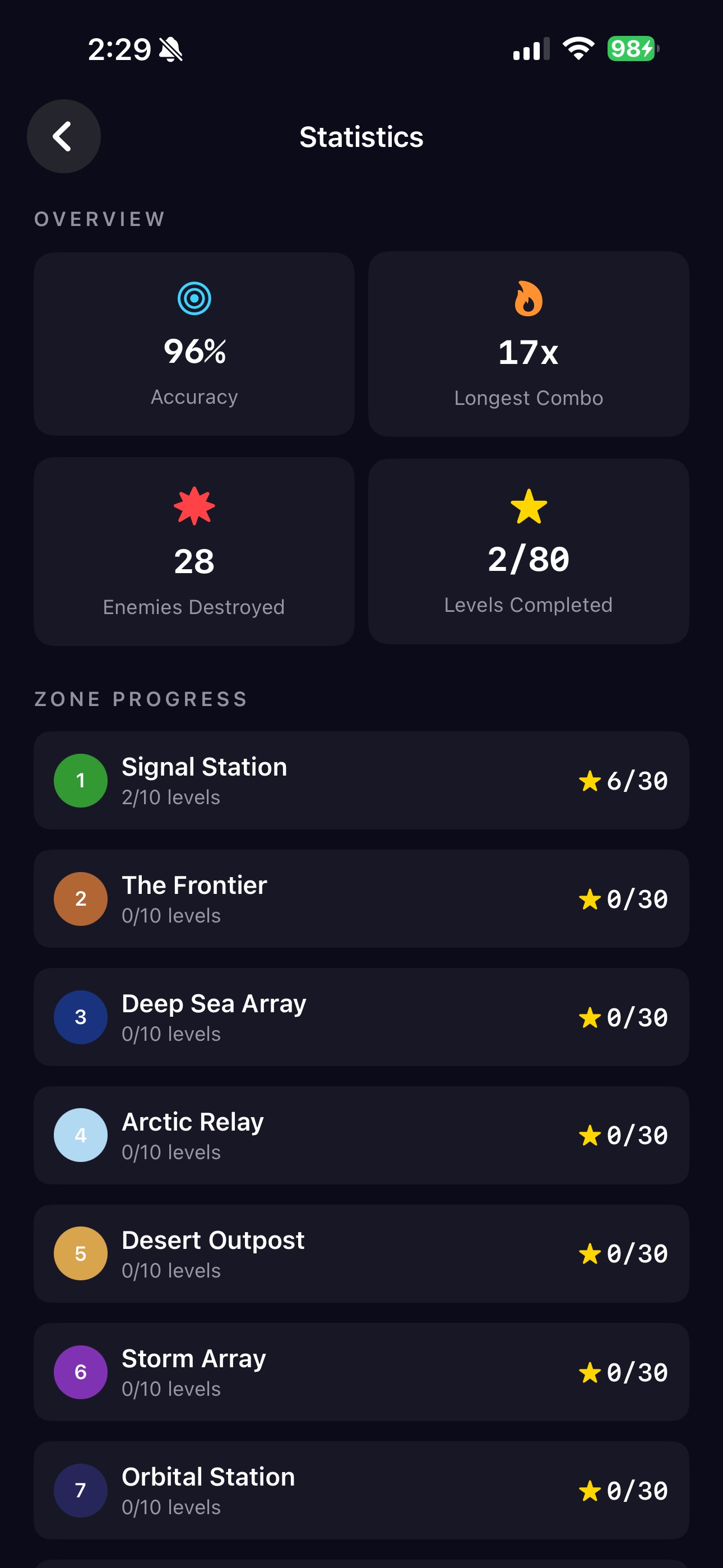Viewport: 723px width, 1568px height.
Task: Tap the battery indicator in status bar
Action: click(x=633, y=49)
